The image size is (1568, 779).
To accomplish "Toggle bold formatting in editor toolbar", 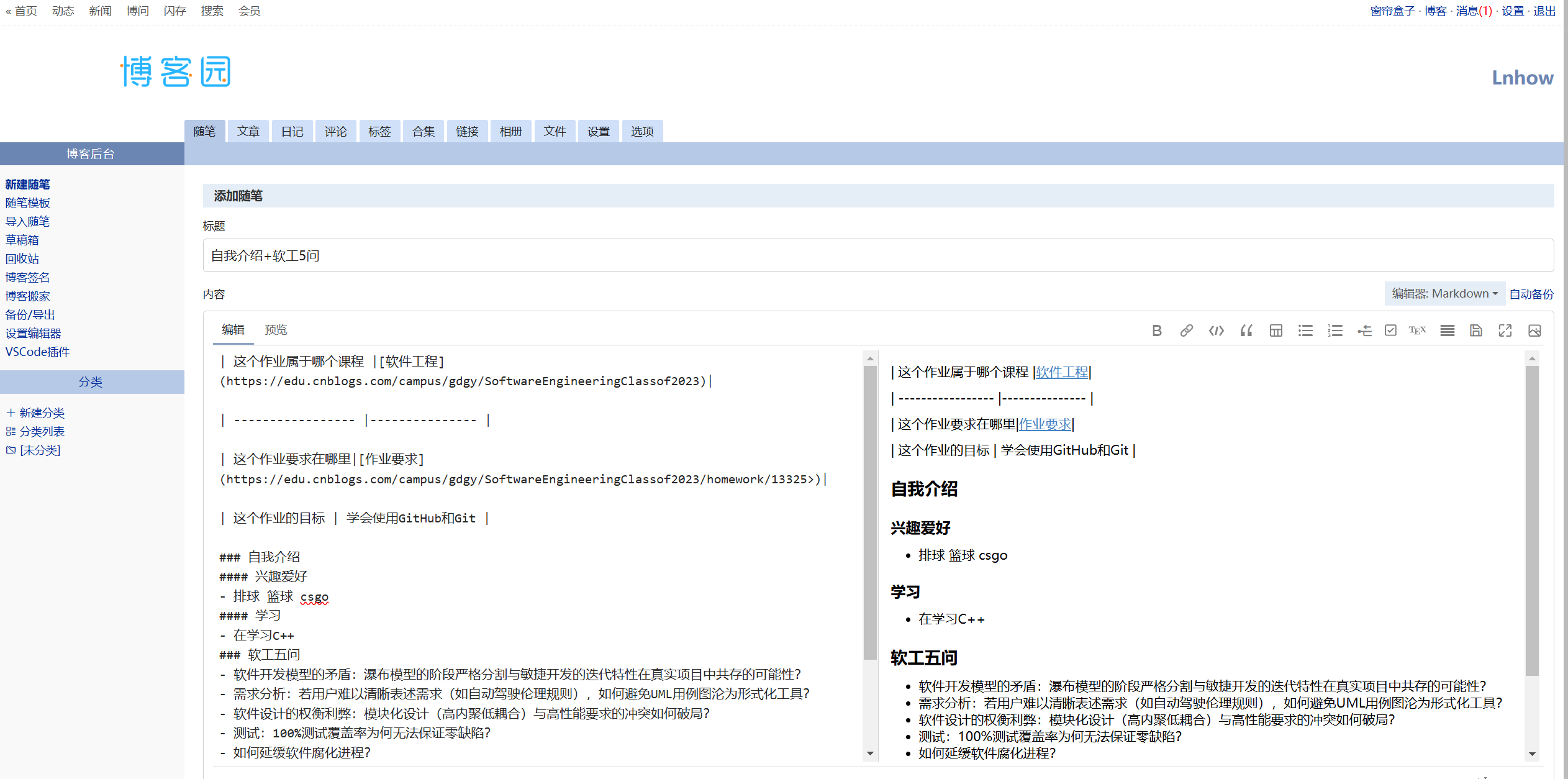I will (x=1156, y=330).
